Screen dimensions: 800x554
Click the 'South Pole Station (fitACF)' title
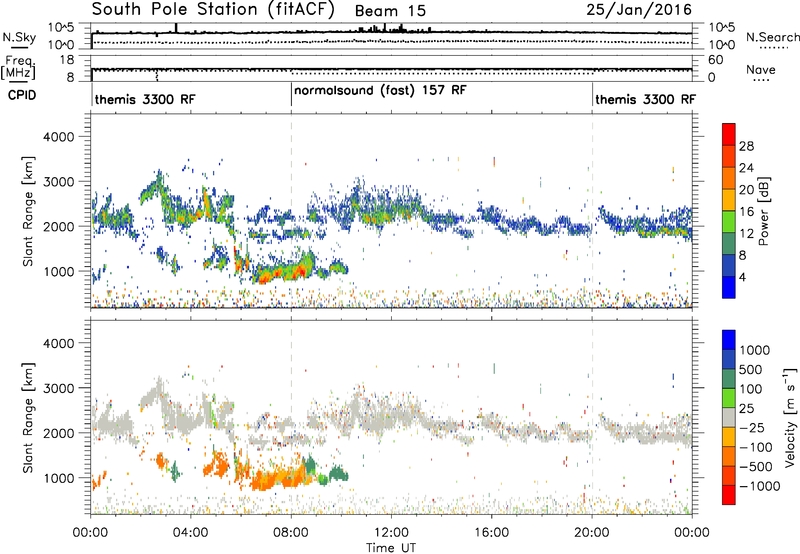click(x=213, y=9)
